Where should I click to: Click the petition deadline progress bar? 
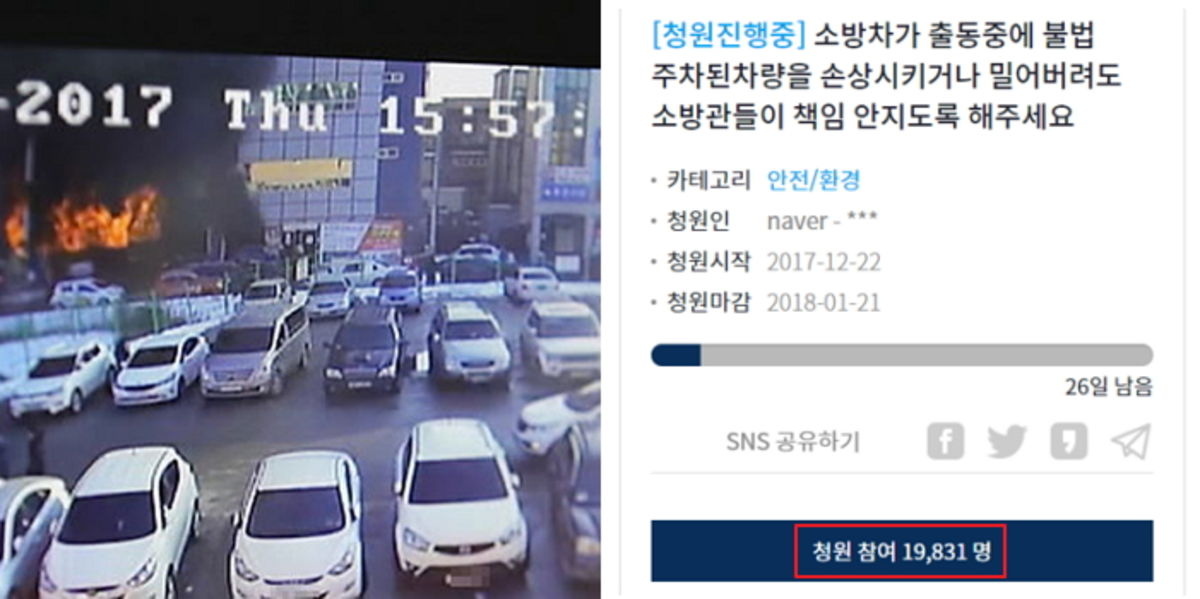click(902, 355)
